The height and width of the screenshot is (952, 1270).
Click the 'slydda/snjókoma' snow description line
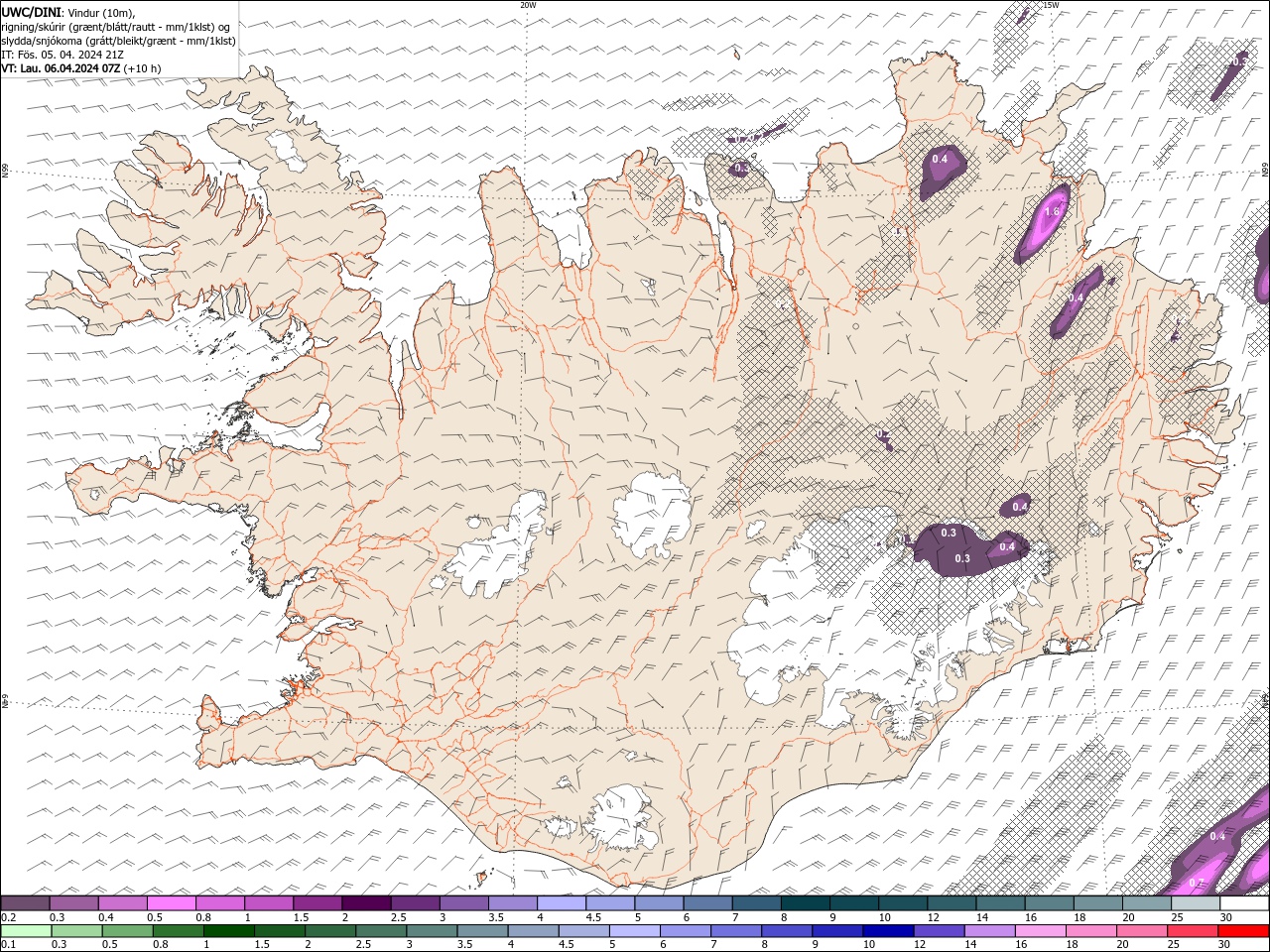pos(118,41)
